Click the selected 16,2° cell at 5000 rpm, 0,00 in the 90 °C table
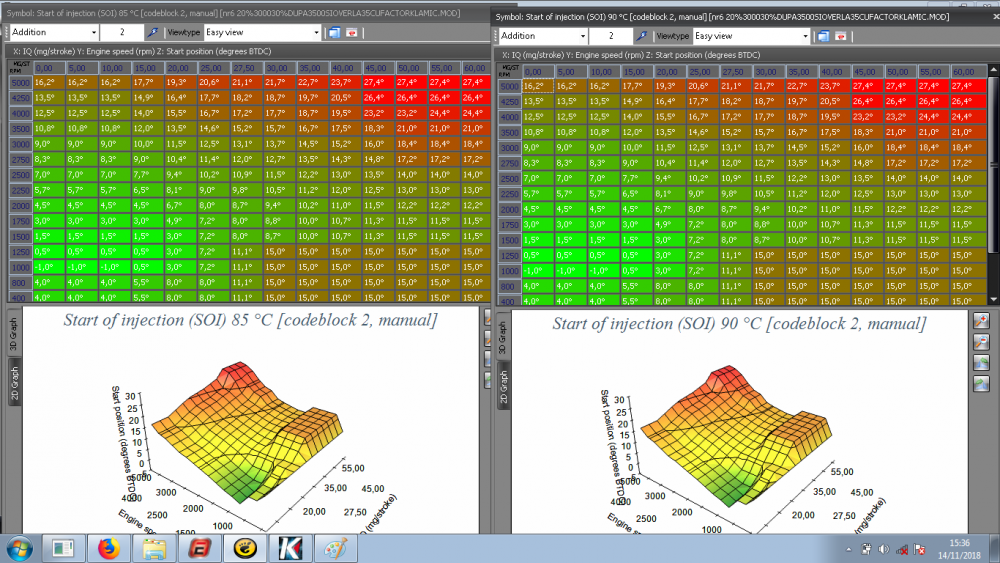This screenshot has width=1000, height=563. point(538,86)
